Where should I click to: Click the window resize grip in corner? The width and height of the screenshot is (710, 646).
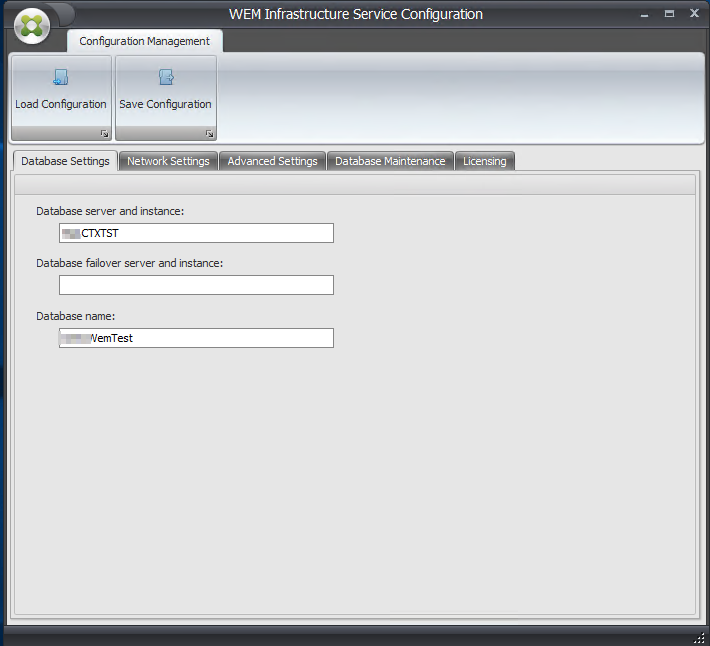(x=700, y=637)
